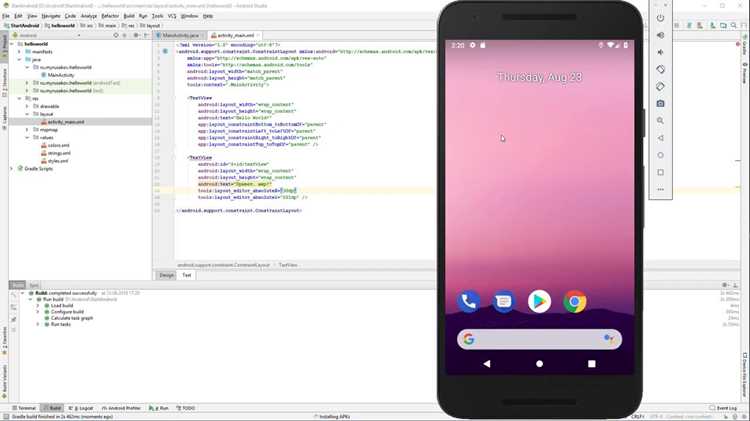The height and width of the screenshot is (421, 750).
Task: Switch to MainActivity.java editor tab
Action: point(180,35)
